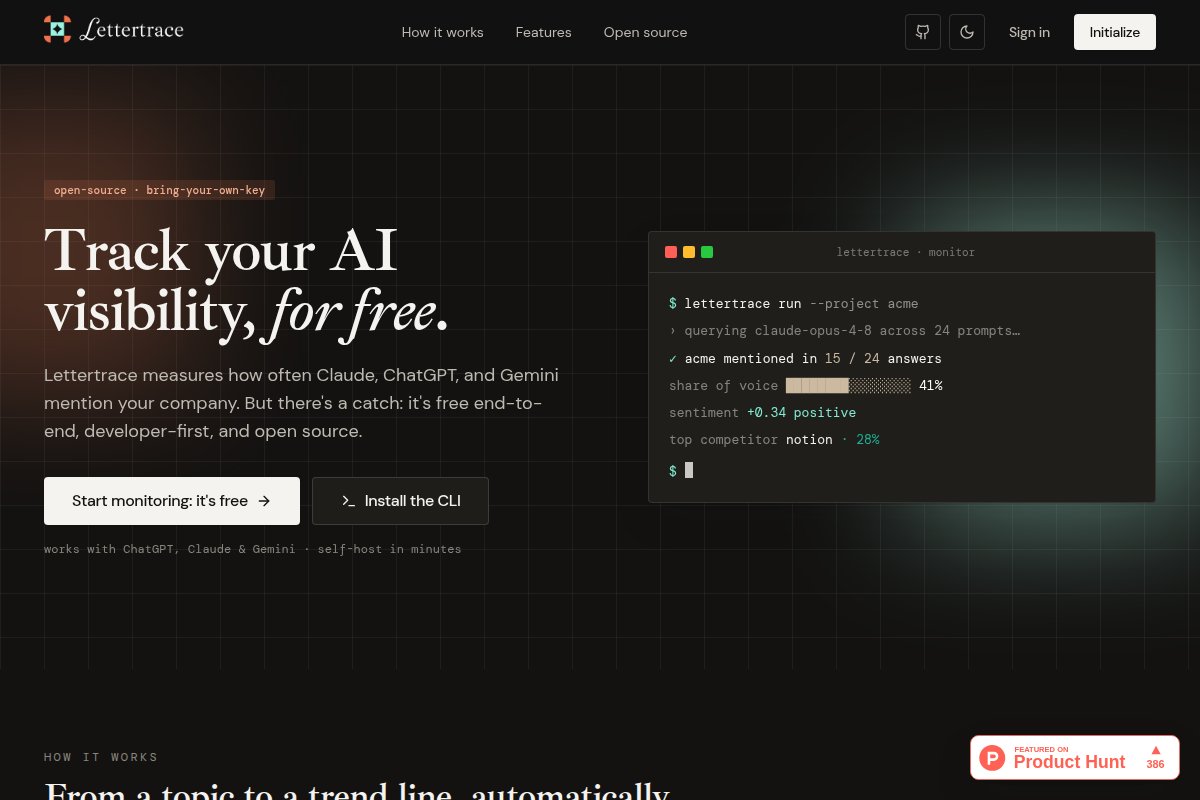
Task: Click the green terminal window dot
Action: coord(707,252)
